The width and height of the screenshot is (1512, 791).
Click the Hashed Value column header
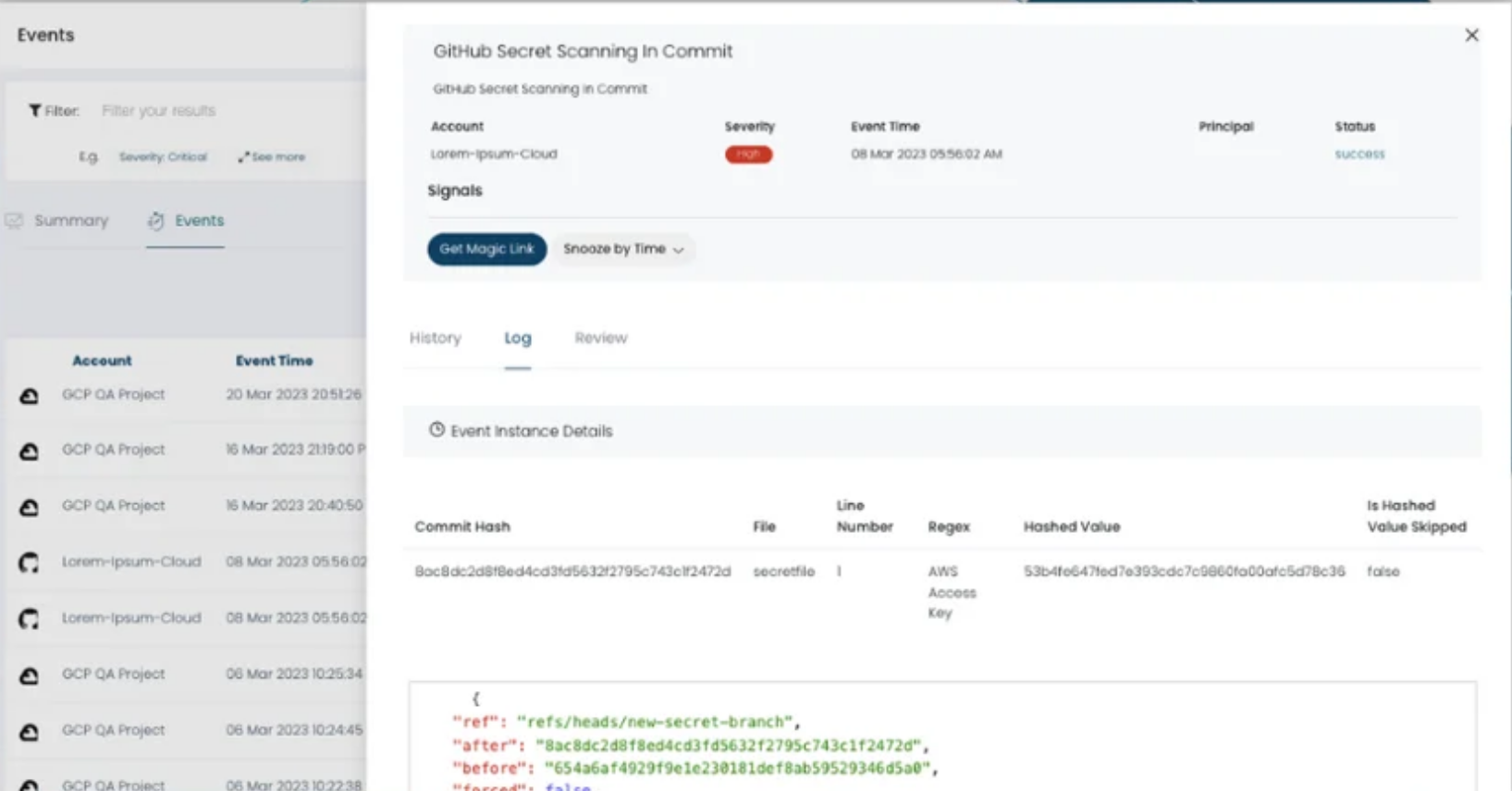(1072, 526)
